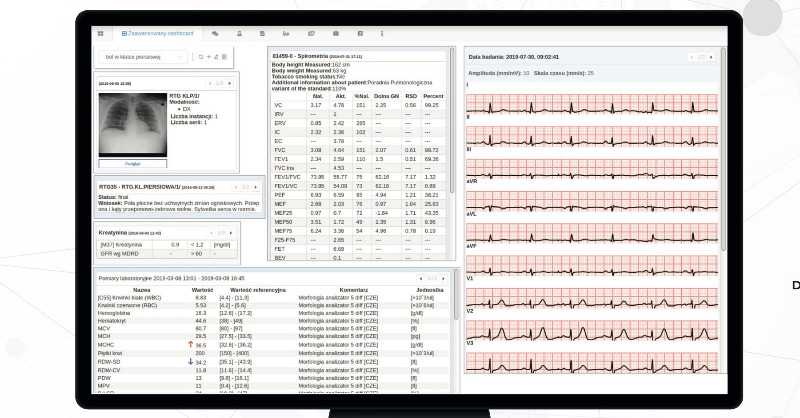Go to previous image in RTG KLP panel
Screen dimensions: 800x418
coord(210,83)
